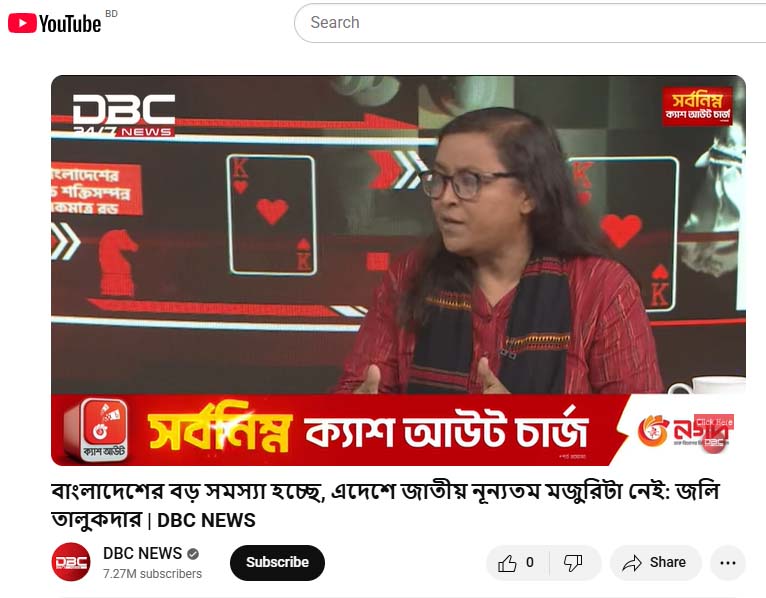The image size is (766, 598).
Task: Click the verified badge beside DBC NEWS
Action: (193, 554)
